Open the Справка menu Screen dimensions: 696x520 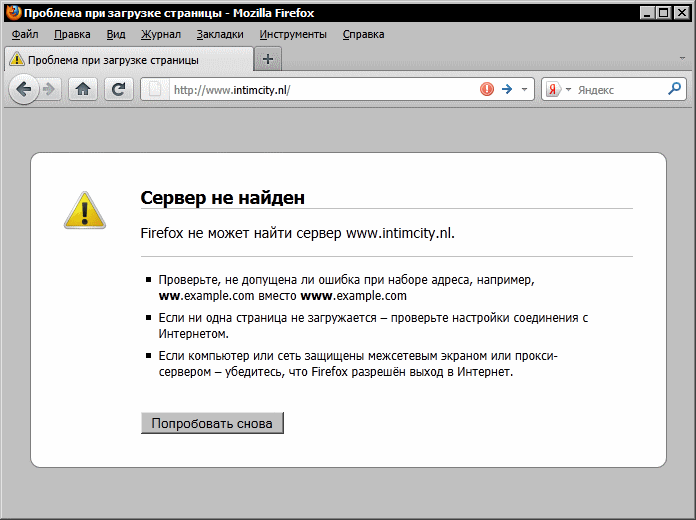pyautogui.click(x=363, y=34)
